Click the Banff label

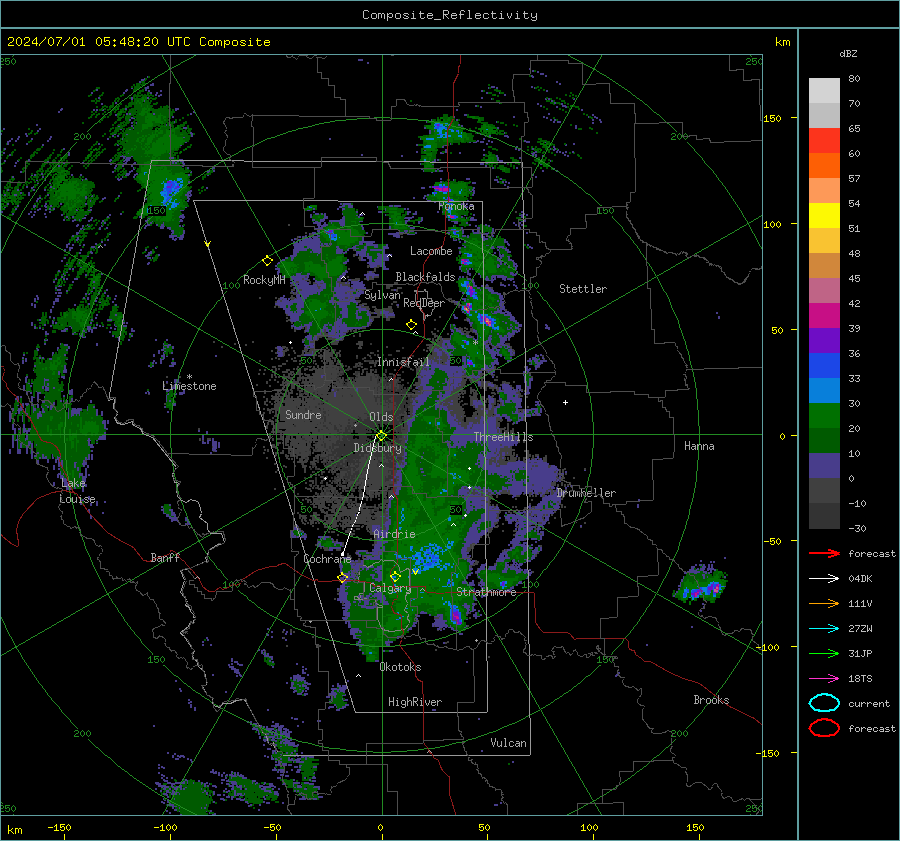(x=165, y=558)
